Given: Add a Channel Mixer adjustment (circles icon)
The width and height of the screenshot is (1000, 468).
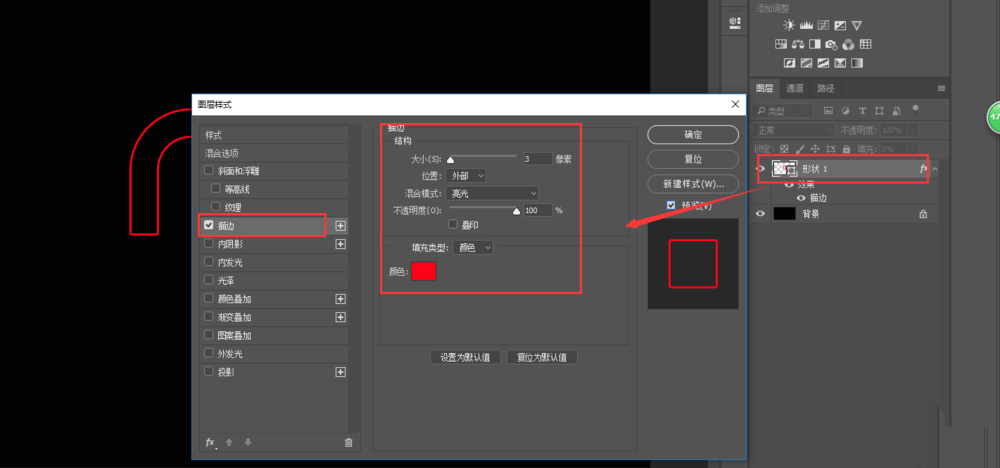Looking at the screenshot, I should click(848, 44).
